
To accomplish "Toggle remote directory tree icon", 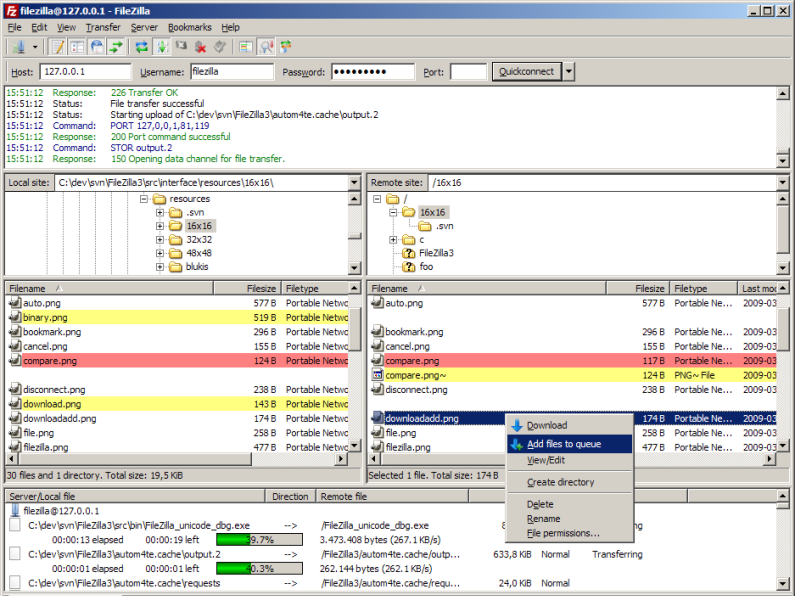I will (96, 47).
